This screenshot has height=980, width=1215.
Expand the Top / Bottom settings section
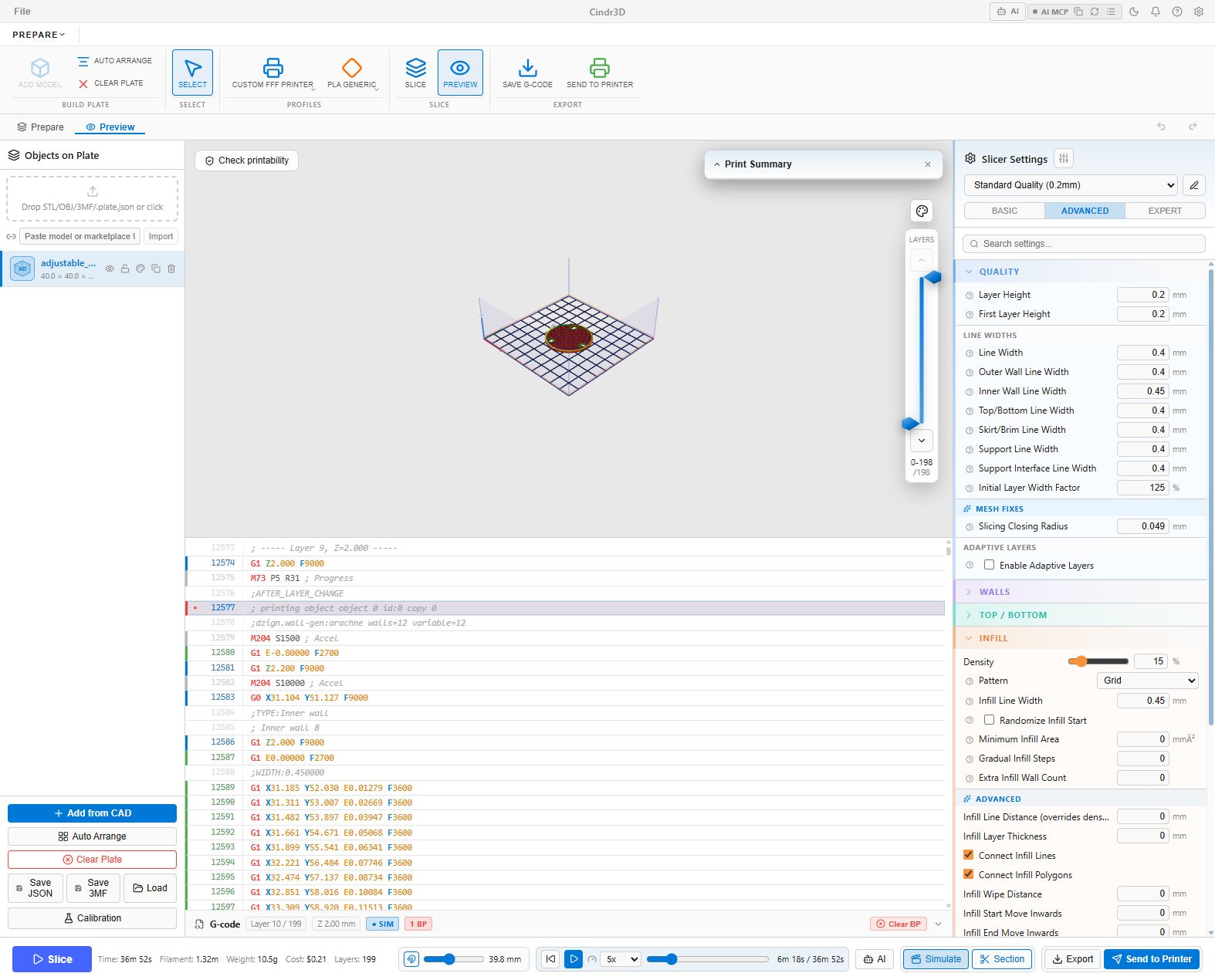point(1080,615)
